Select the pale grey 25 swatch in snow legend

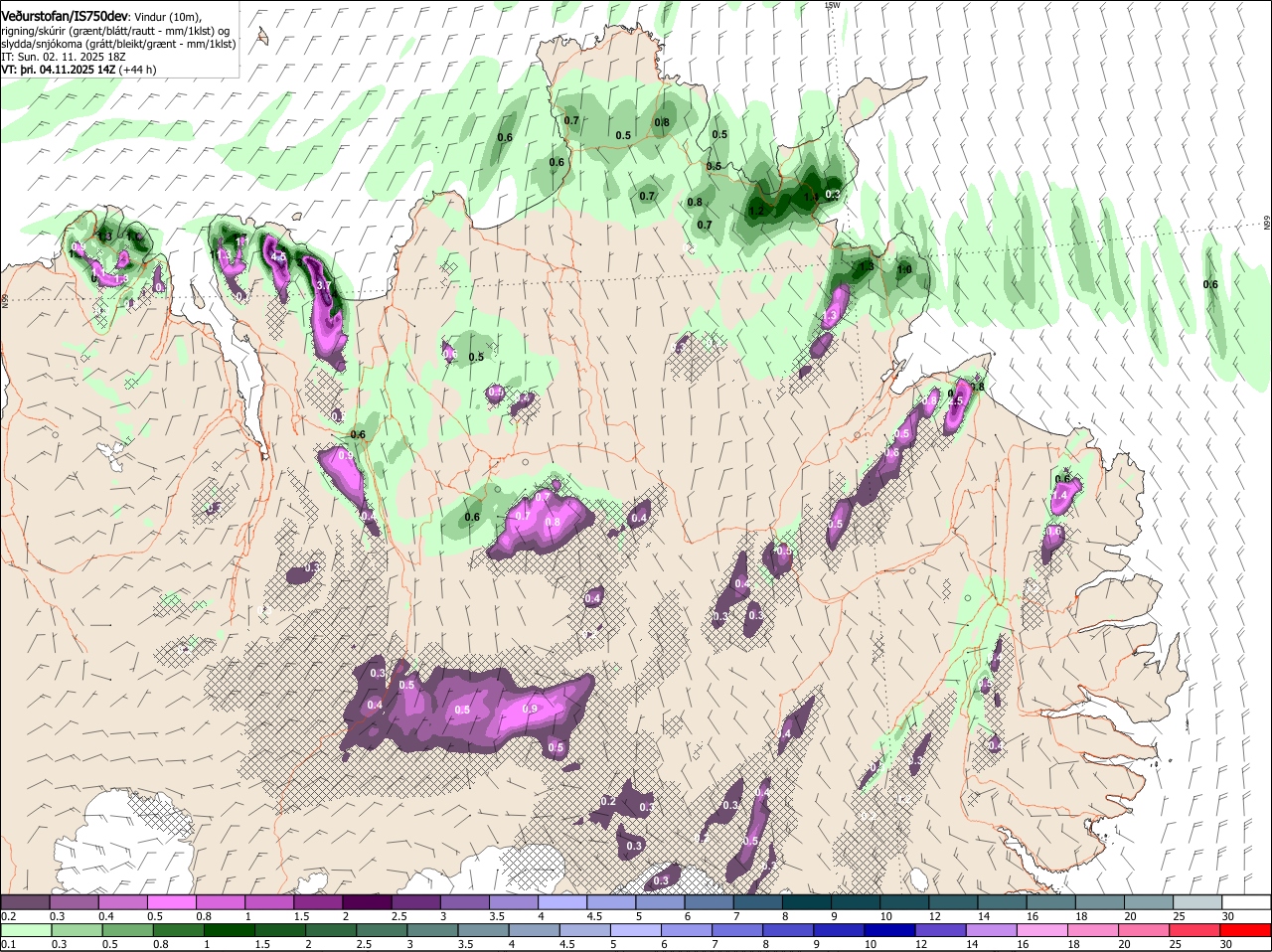coord(1198,902)
